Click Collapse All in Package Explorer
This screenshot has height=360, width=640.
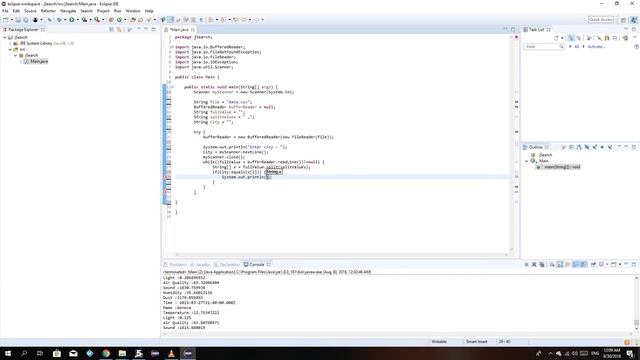[111, 29]
